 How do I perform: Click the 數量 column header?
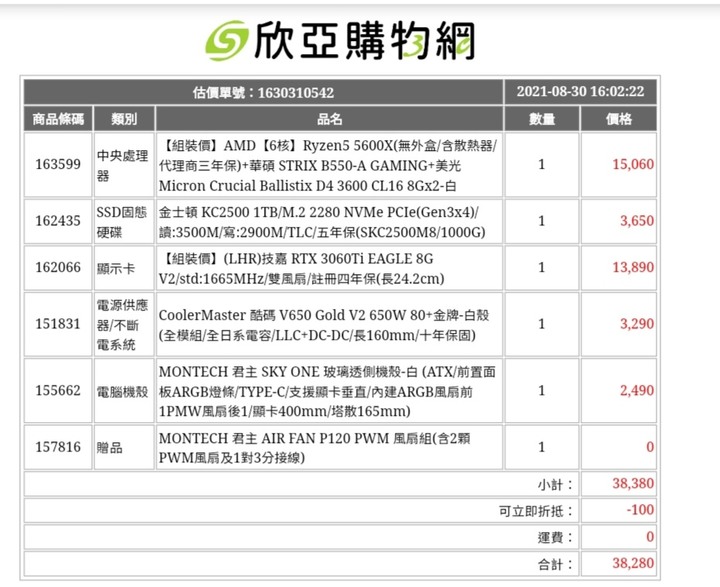tap(542, 119)
